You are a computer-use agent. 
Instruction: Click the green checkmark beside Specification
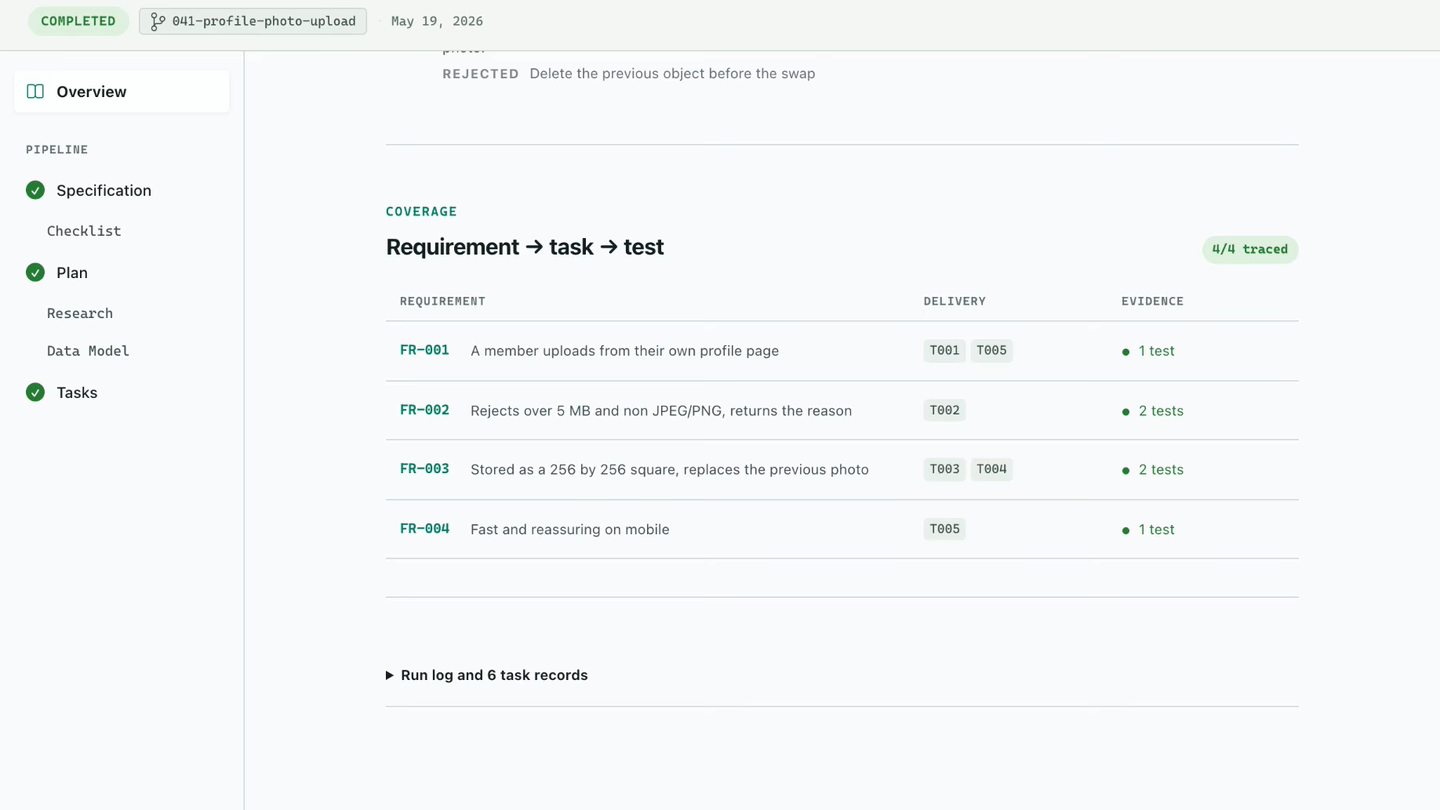[35, 190]
